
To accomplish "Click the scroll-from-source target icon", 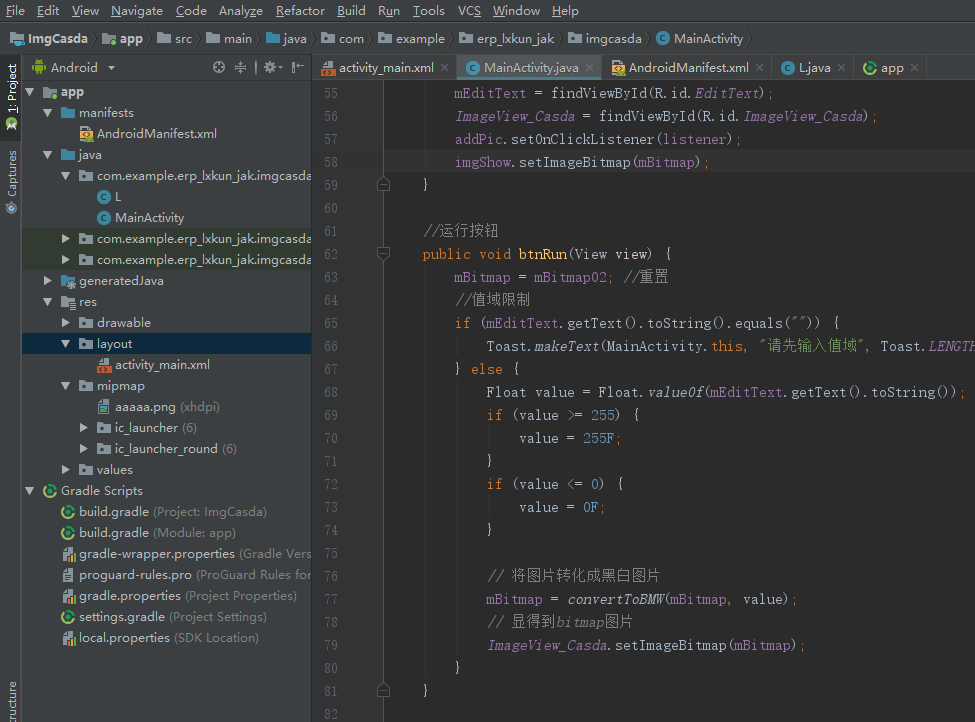I will pyautogui.click(x=219, y=67).
